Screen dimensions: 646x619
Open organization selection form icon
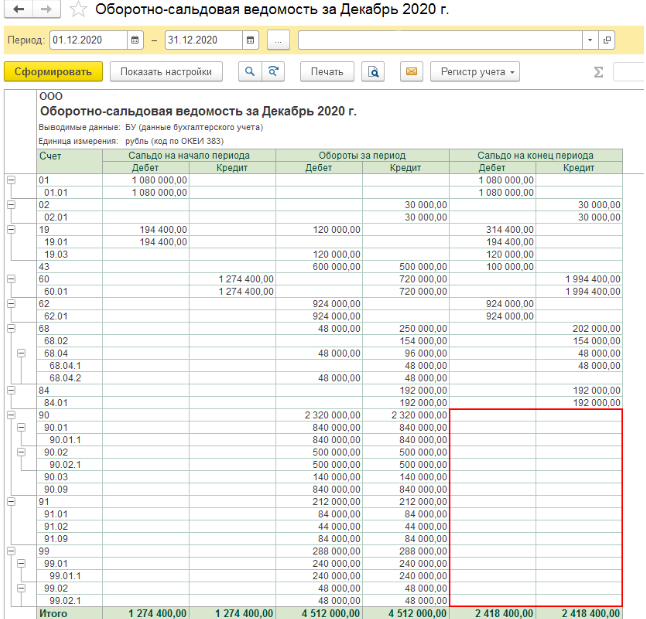pos(606,40)
